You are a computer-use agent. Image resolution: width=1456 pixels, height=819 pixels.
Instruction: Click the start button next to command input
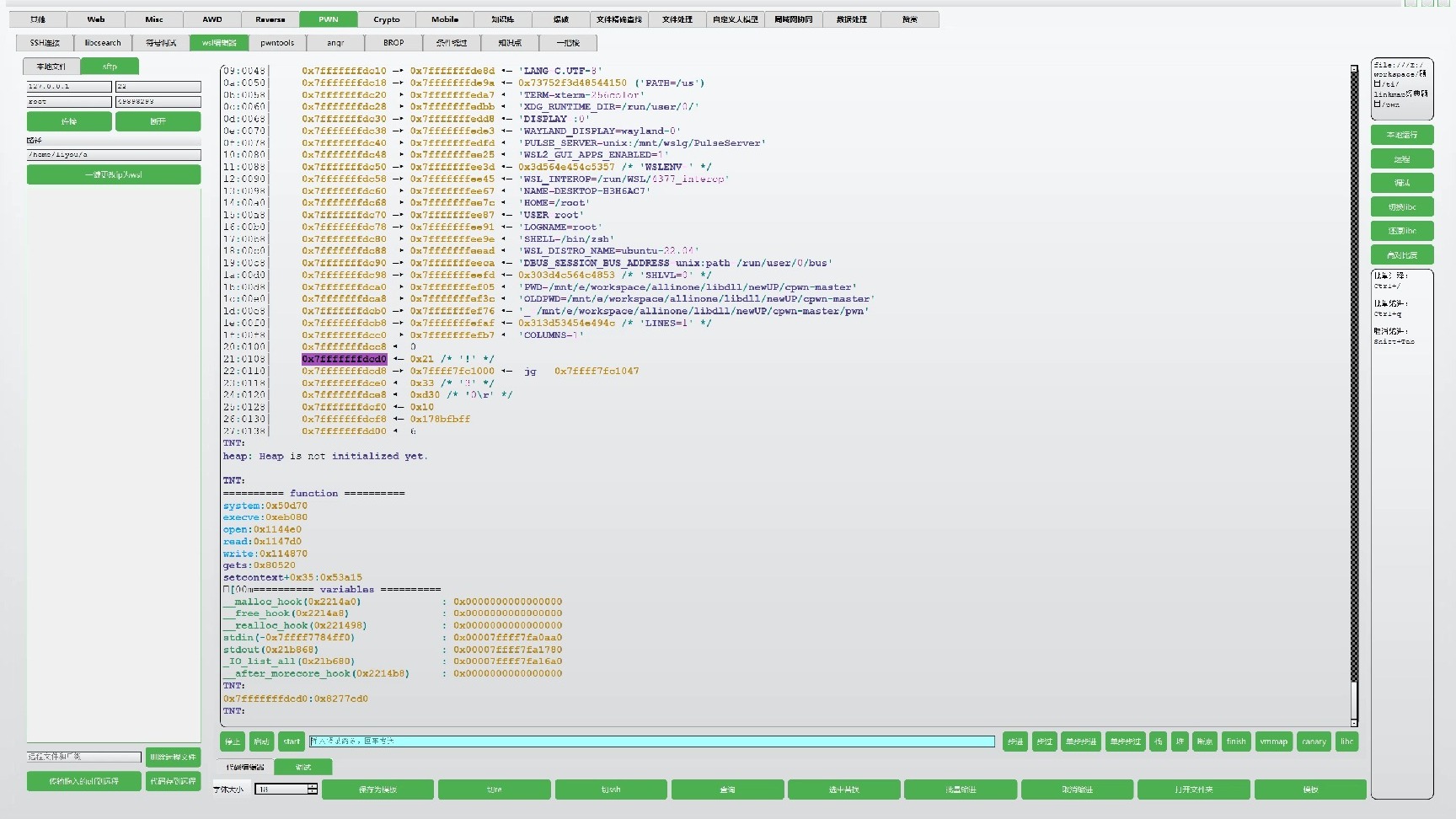pyautogui.click(x=291, y=741)
